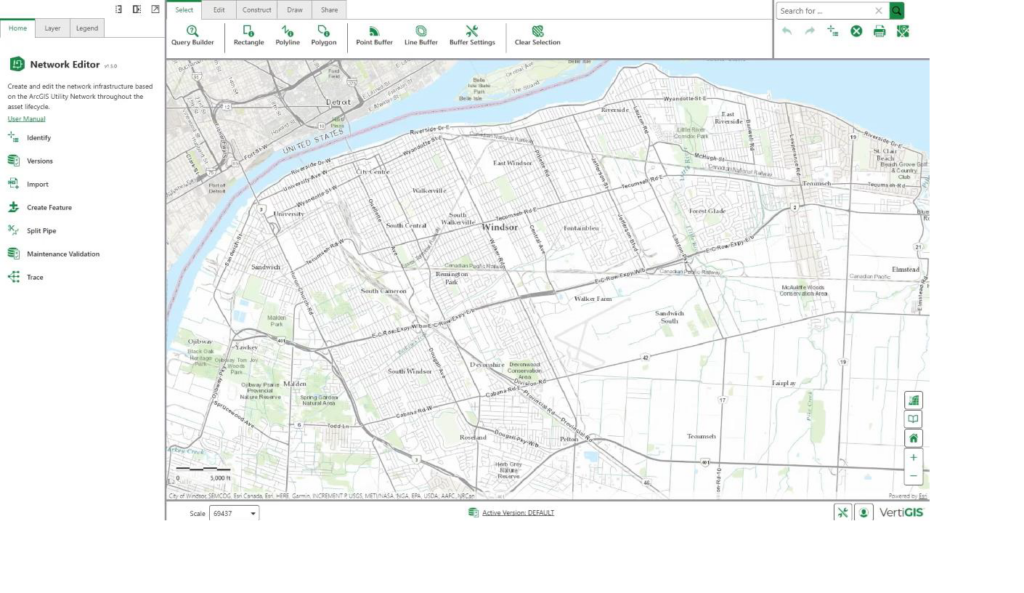1024x593 pixels.
Task: Click in the Search for field
Action: [x=824, y=11]
